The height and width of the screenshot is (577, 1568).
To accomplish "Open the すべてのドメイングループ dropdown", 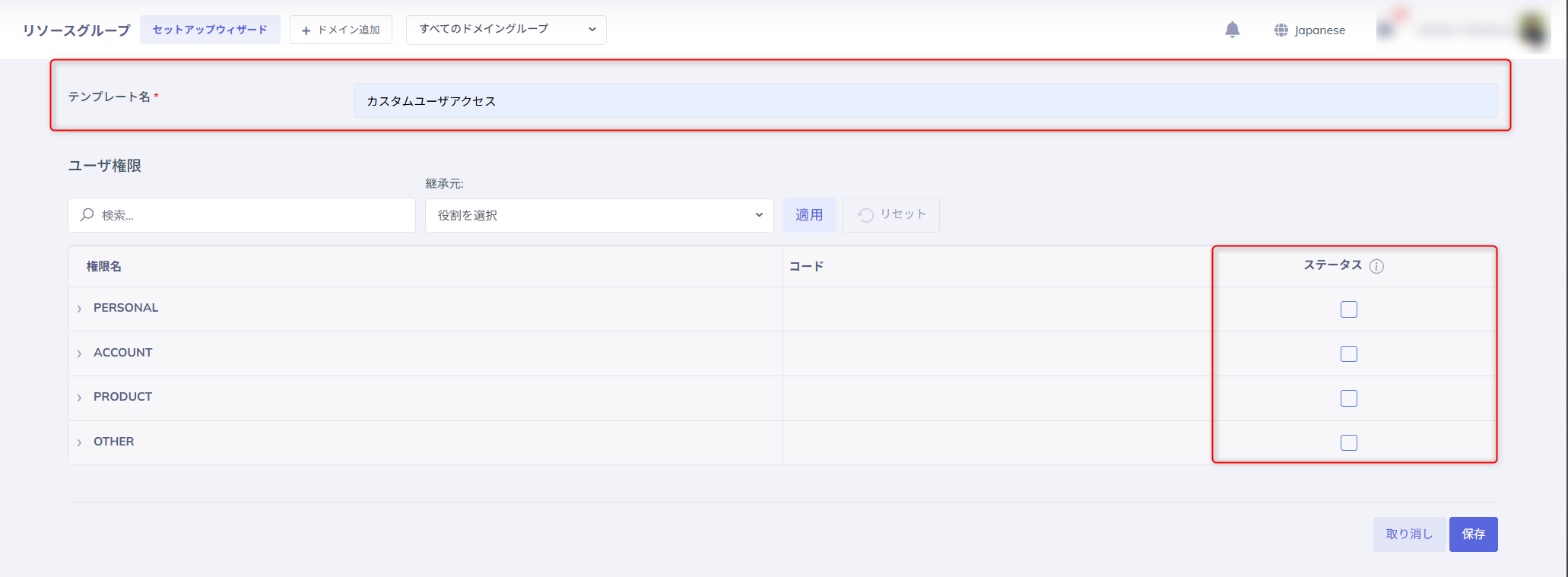I will click(x=506, y=30).
